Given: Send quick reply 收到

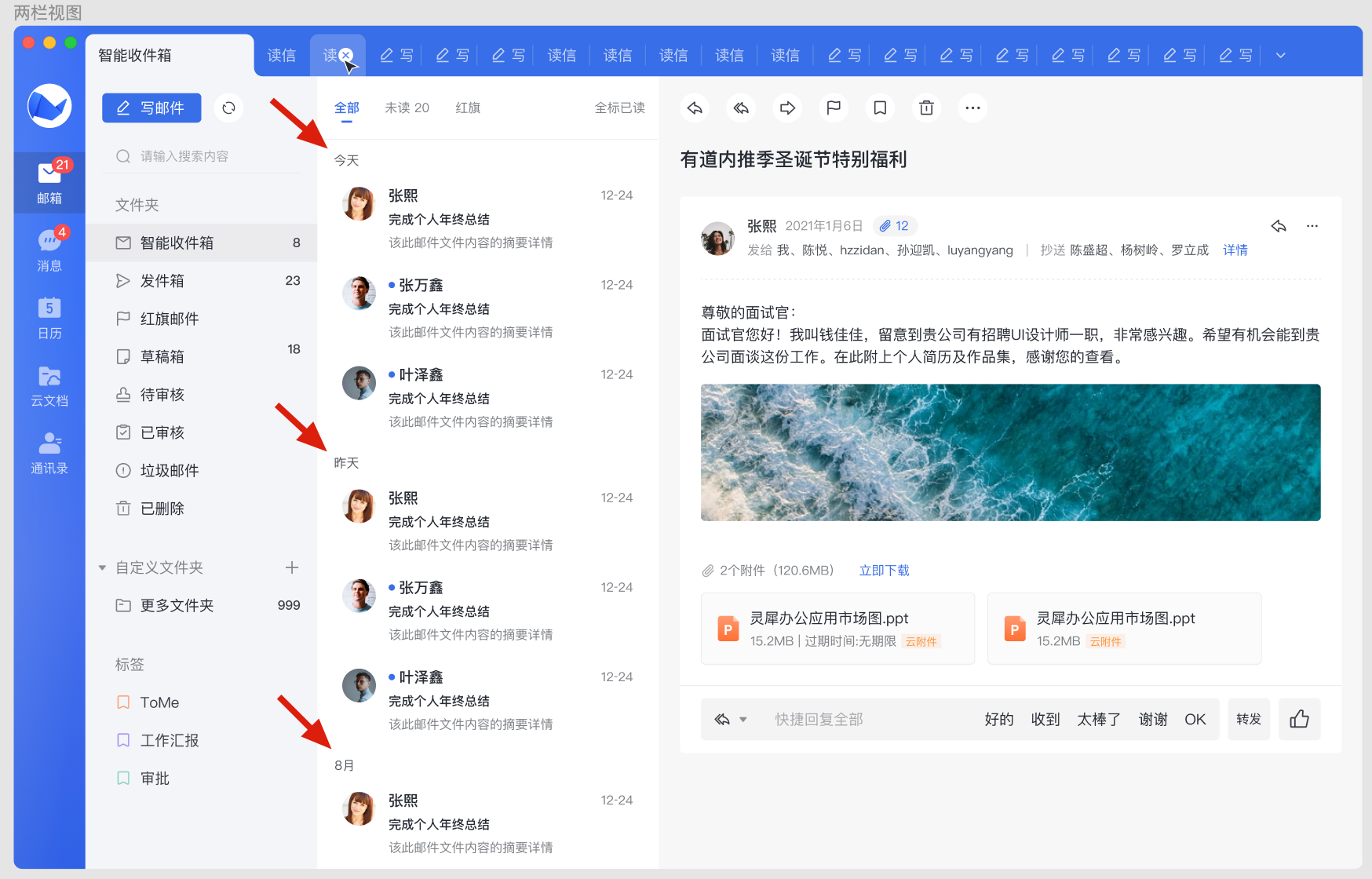Looking at the screenshot, I should coord(1045,719).
